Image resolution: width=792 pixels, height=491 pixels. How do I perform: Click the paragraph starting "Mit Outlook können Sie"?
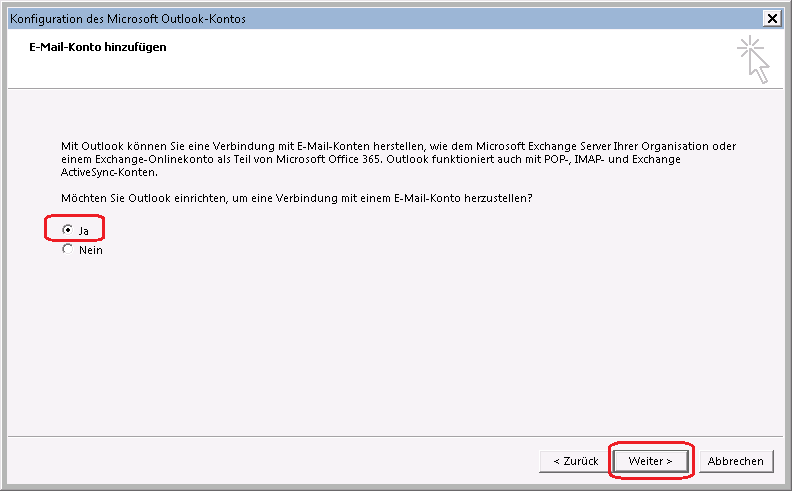pos(398,159)
